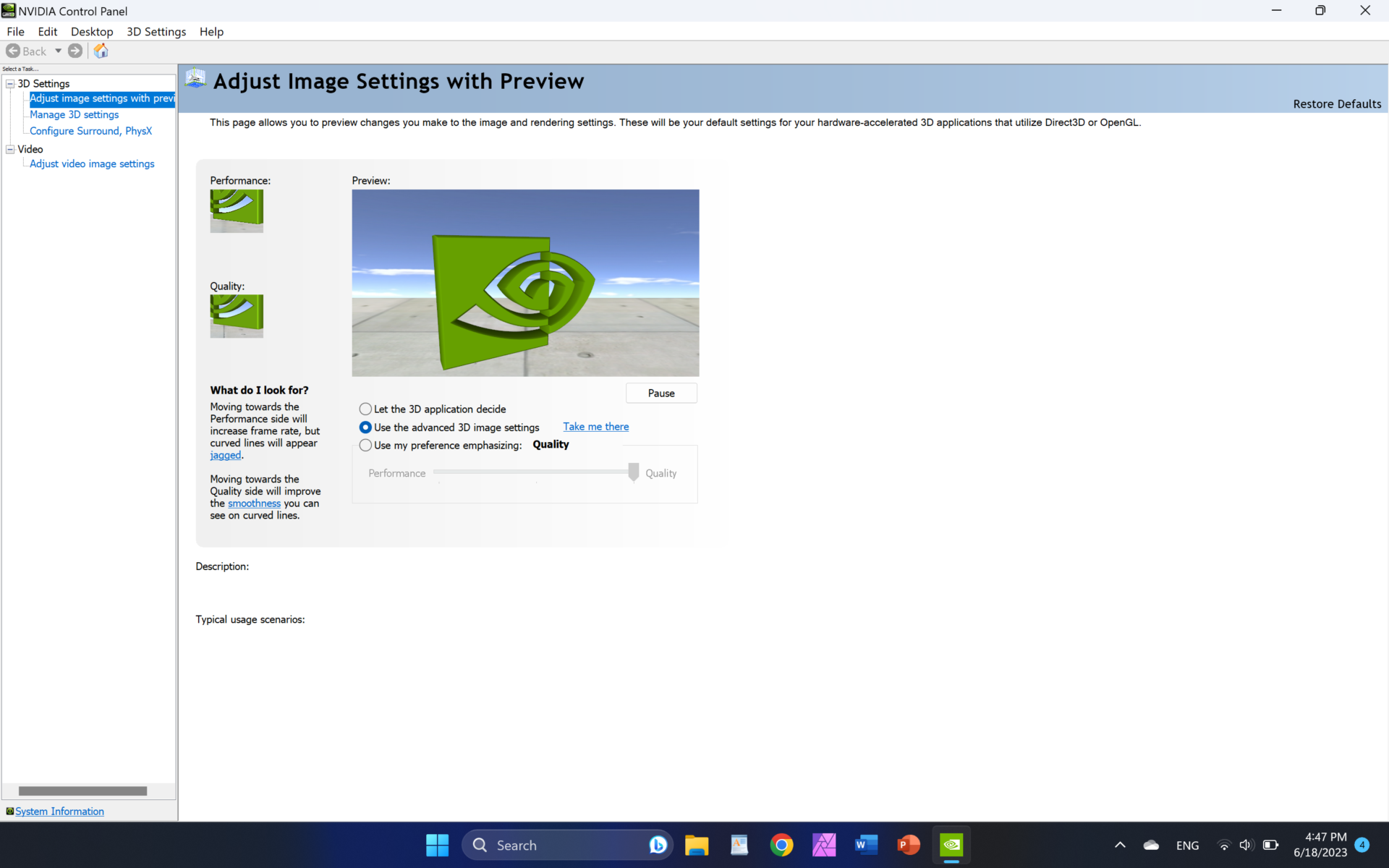Click the OneDrive cloud icon in the system tray
Image resolution: width=1389 pixels, height=868 pixels.
click(x=1151, y=845)
